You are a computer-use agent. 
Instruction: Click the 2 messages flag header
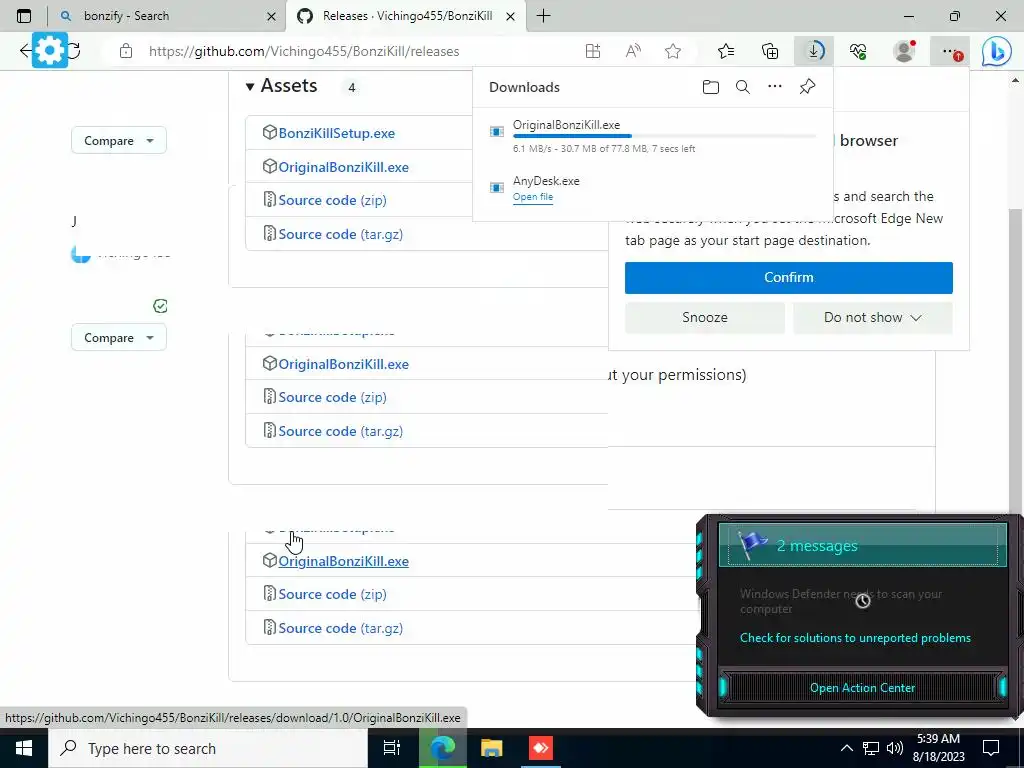tap(862, 545)
